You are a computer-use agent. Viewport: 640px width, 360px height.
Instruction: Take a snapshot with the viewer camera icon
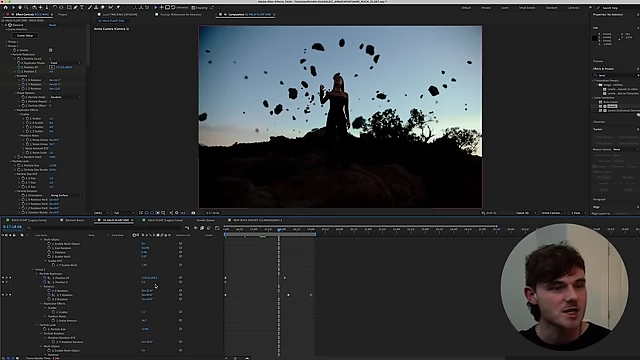coord(193,213)
